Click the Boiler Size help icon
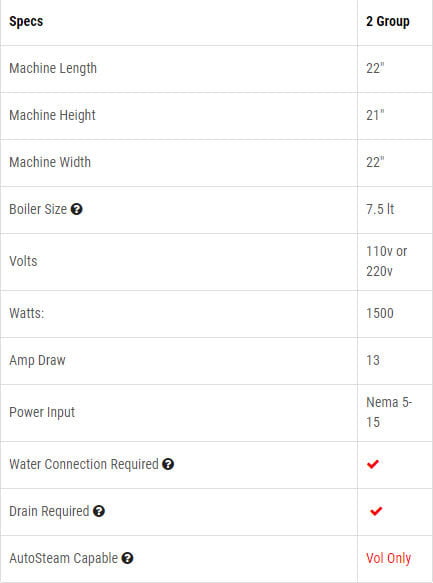This screenshot has height=583, width=433. pos(77,209)
